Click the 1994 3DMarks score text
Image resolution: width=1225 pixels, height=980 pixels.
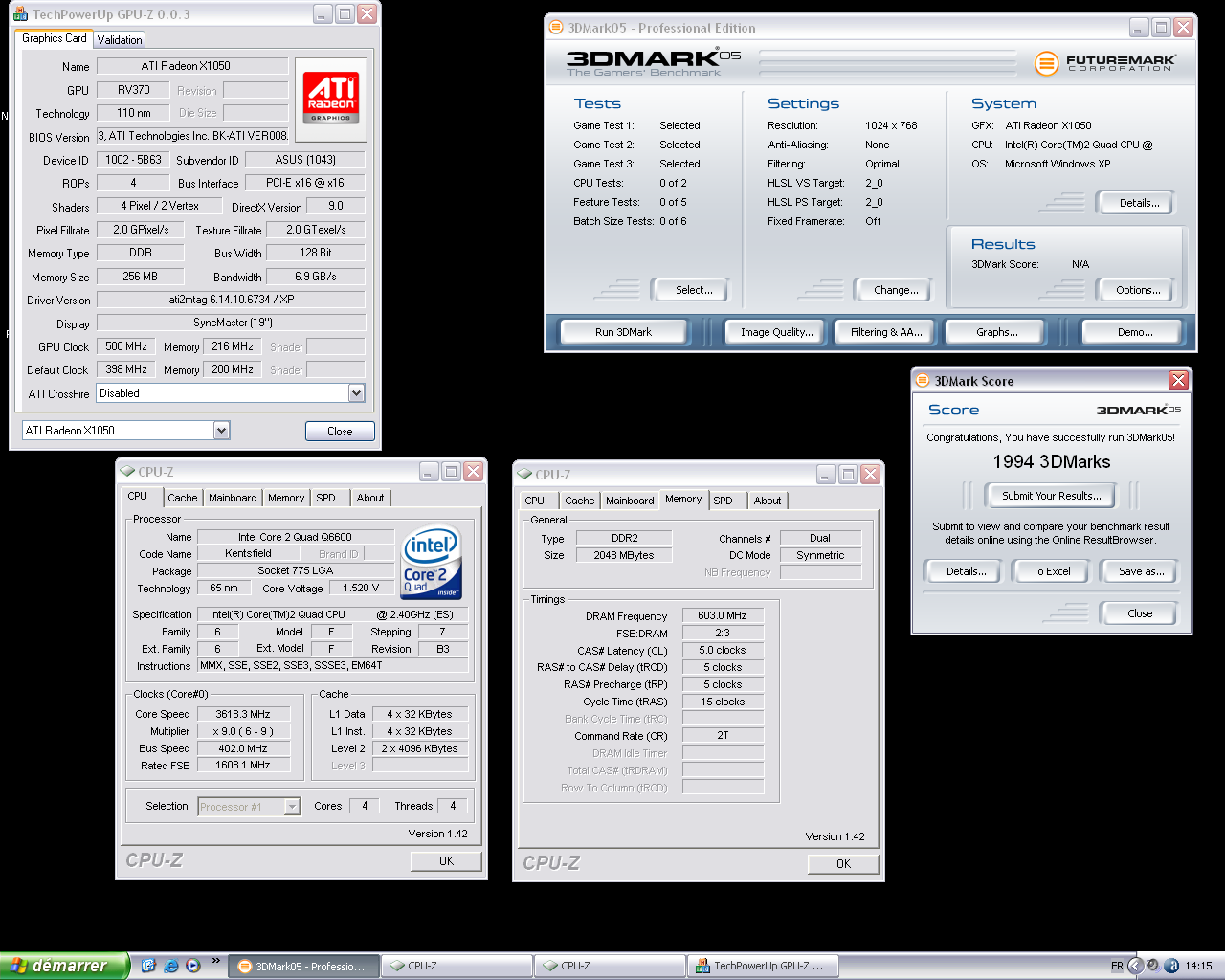point(1051,462)
